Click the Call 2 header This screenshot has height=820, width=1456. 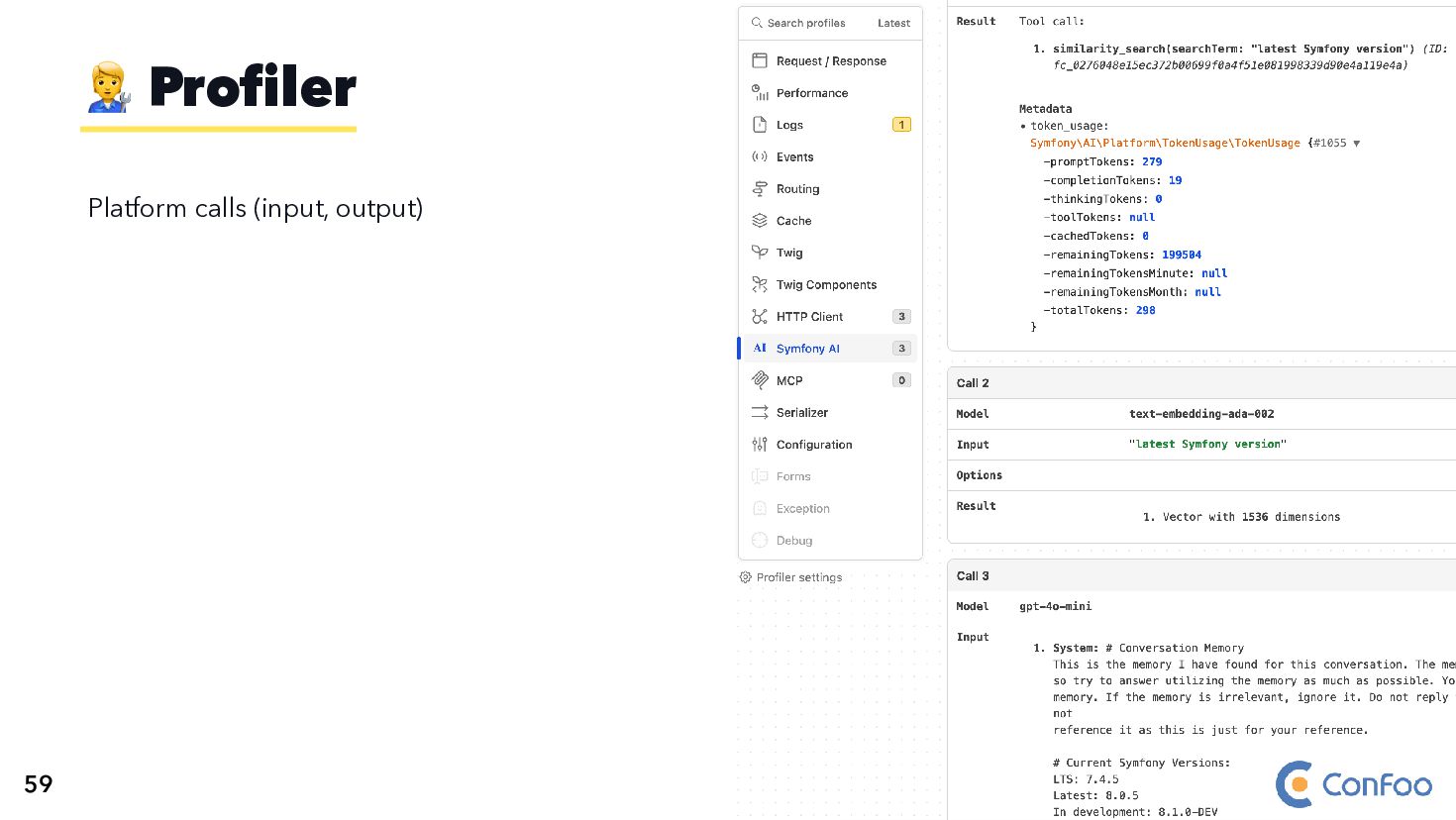click(x=1201, y=383)
